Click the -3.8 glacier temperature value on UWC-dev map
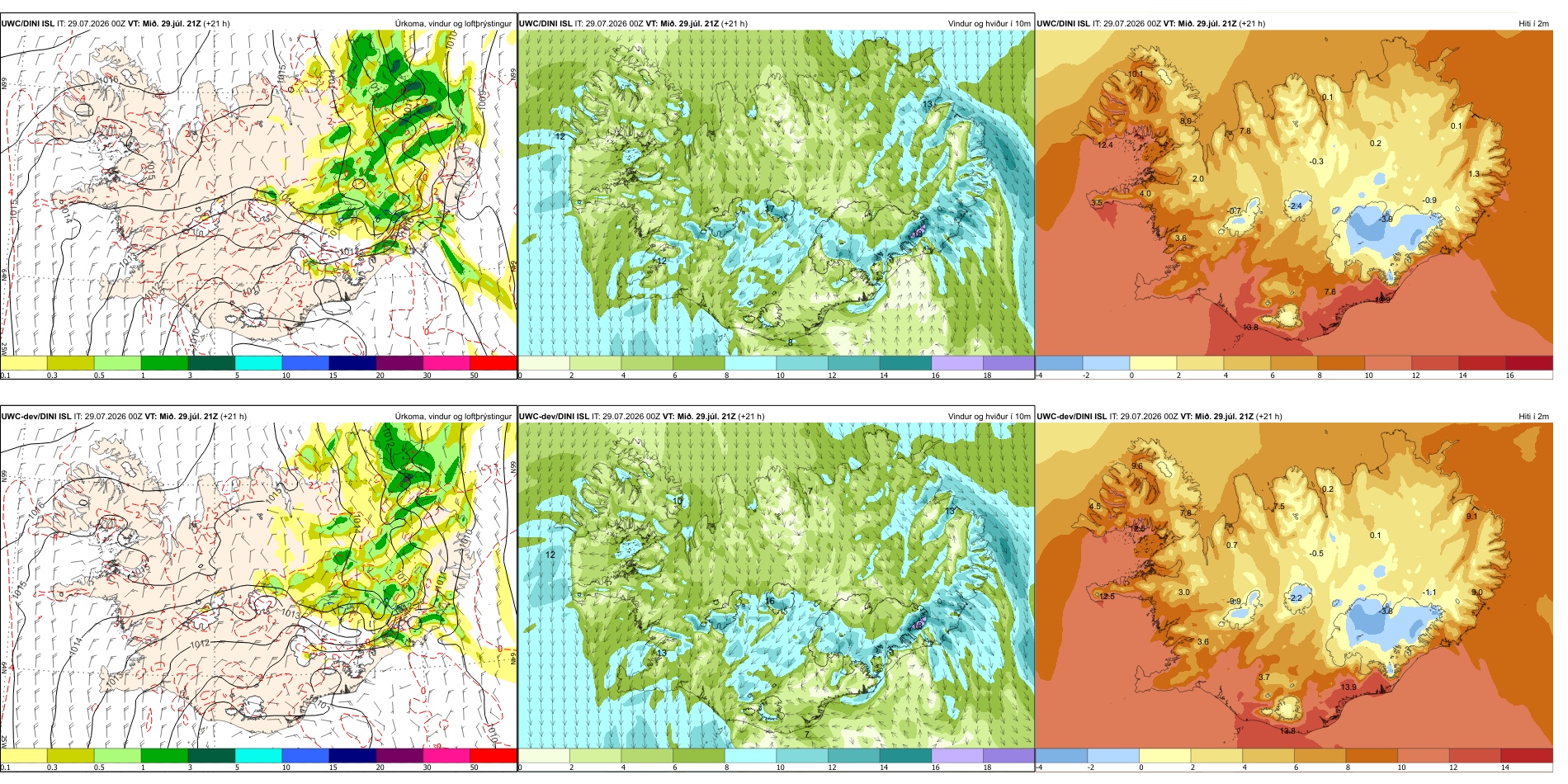The image size is (1568, 784). pos(1386,612)
